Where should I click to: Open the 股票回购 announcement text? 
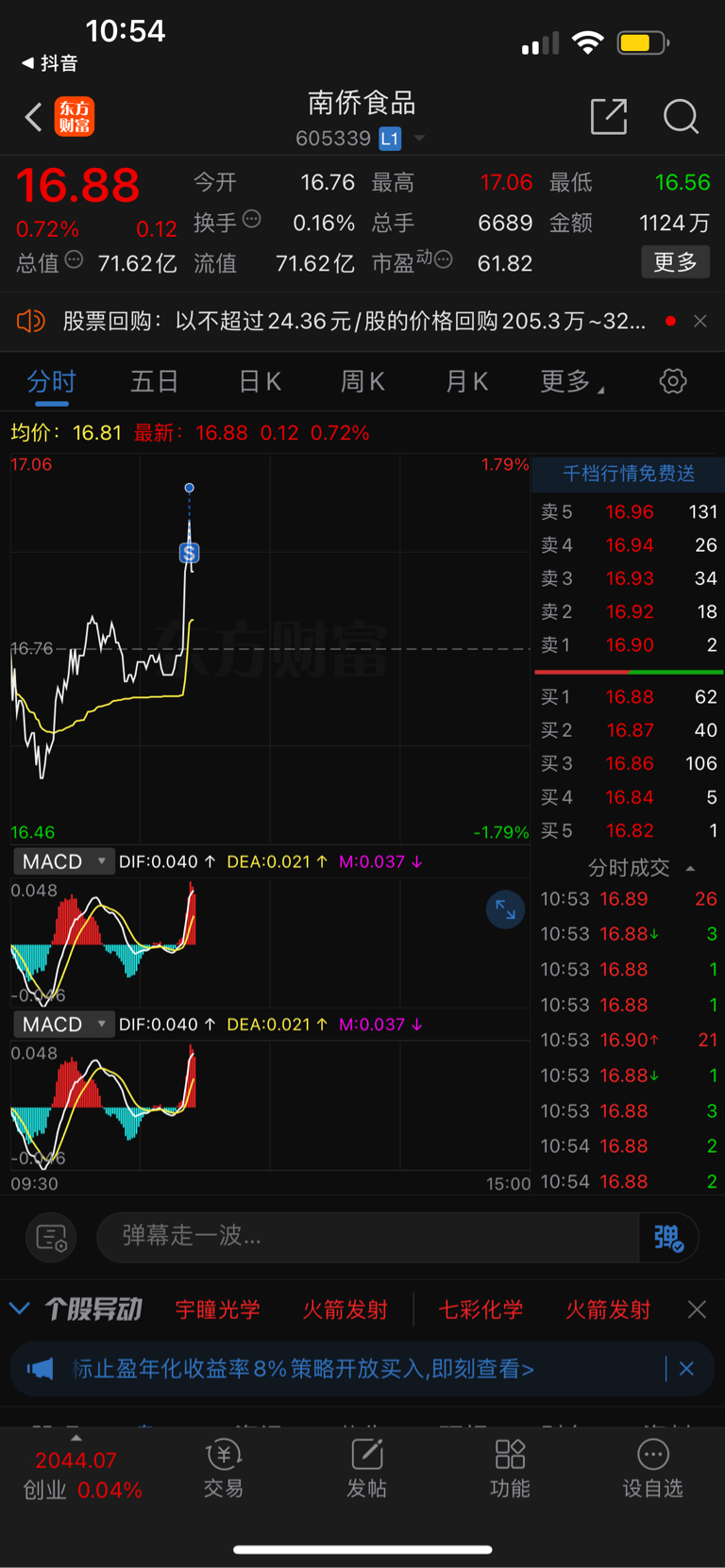[354, 322]
